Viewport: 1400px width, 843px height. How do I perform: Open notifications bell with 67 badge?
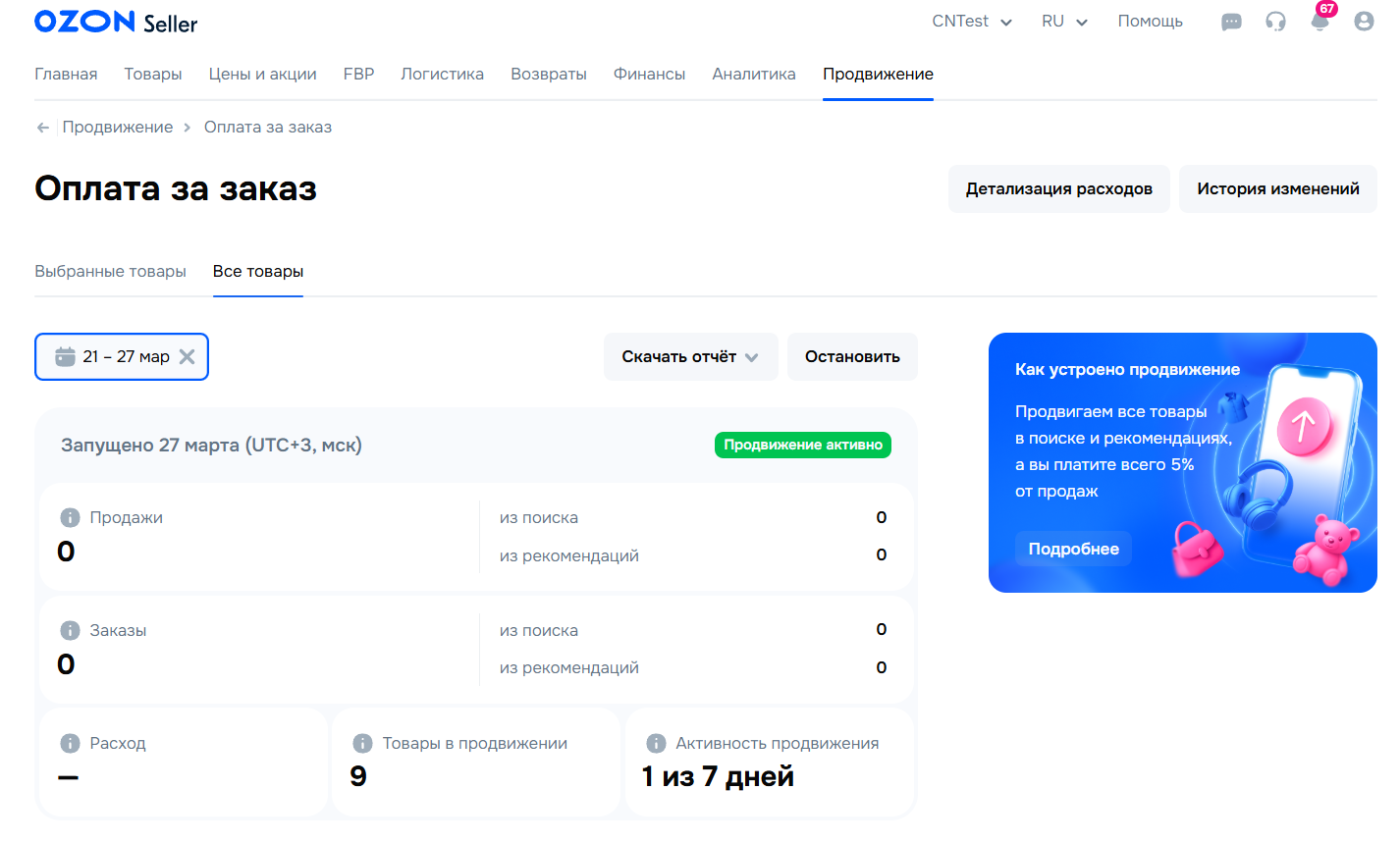[1320, 21]
